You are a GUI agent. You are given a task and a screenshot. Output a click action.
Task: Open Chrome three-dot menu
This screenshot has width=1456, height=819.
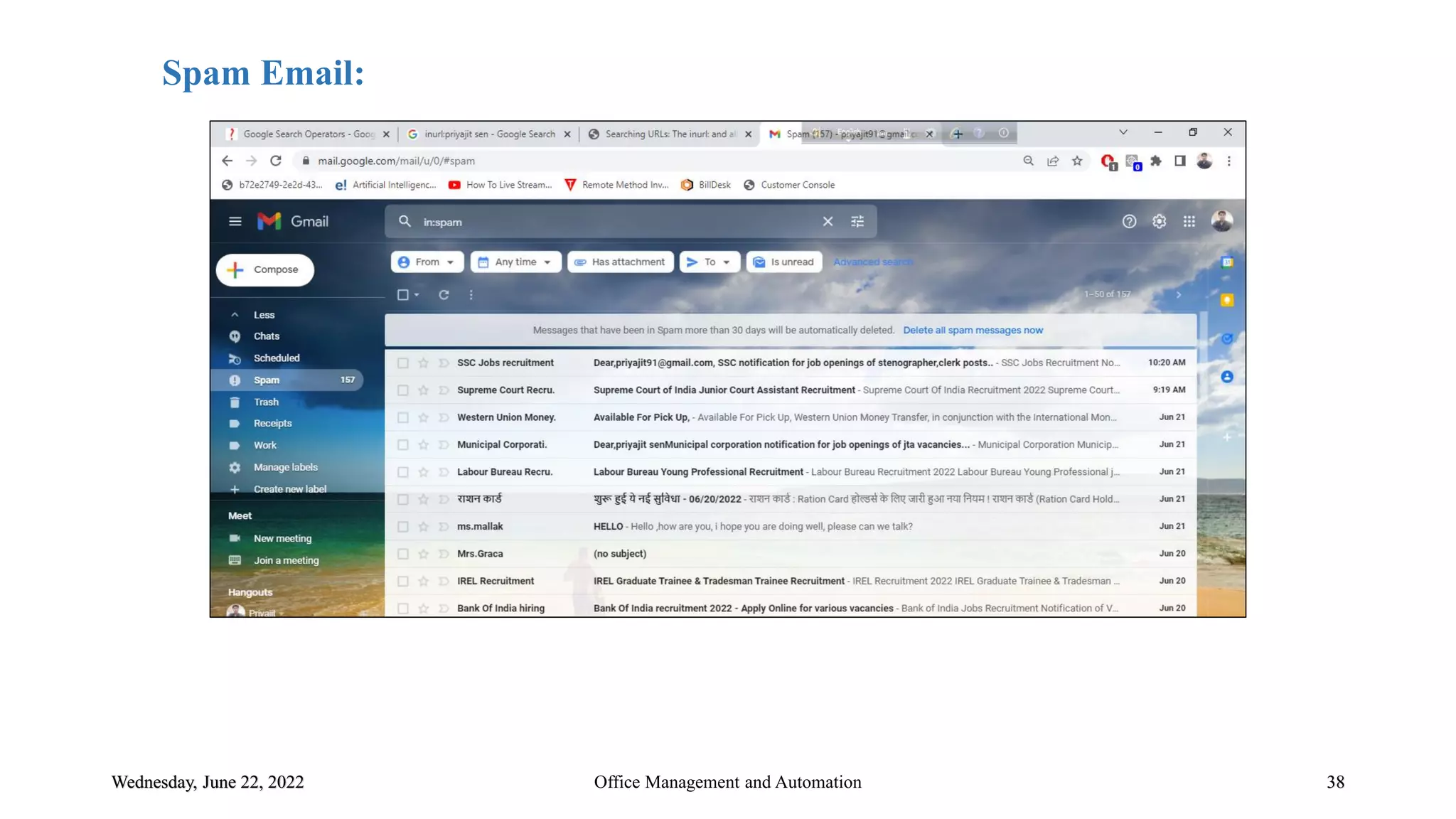[x=1228, y=161]
